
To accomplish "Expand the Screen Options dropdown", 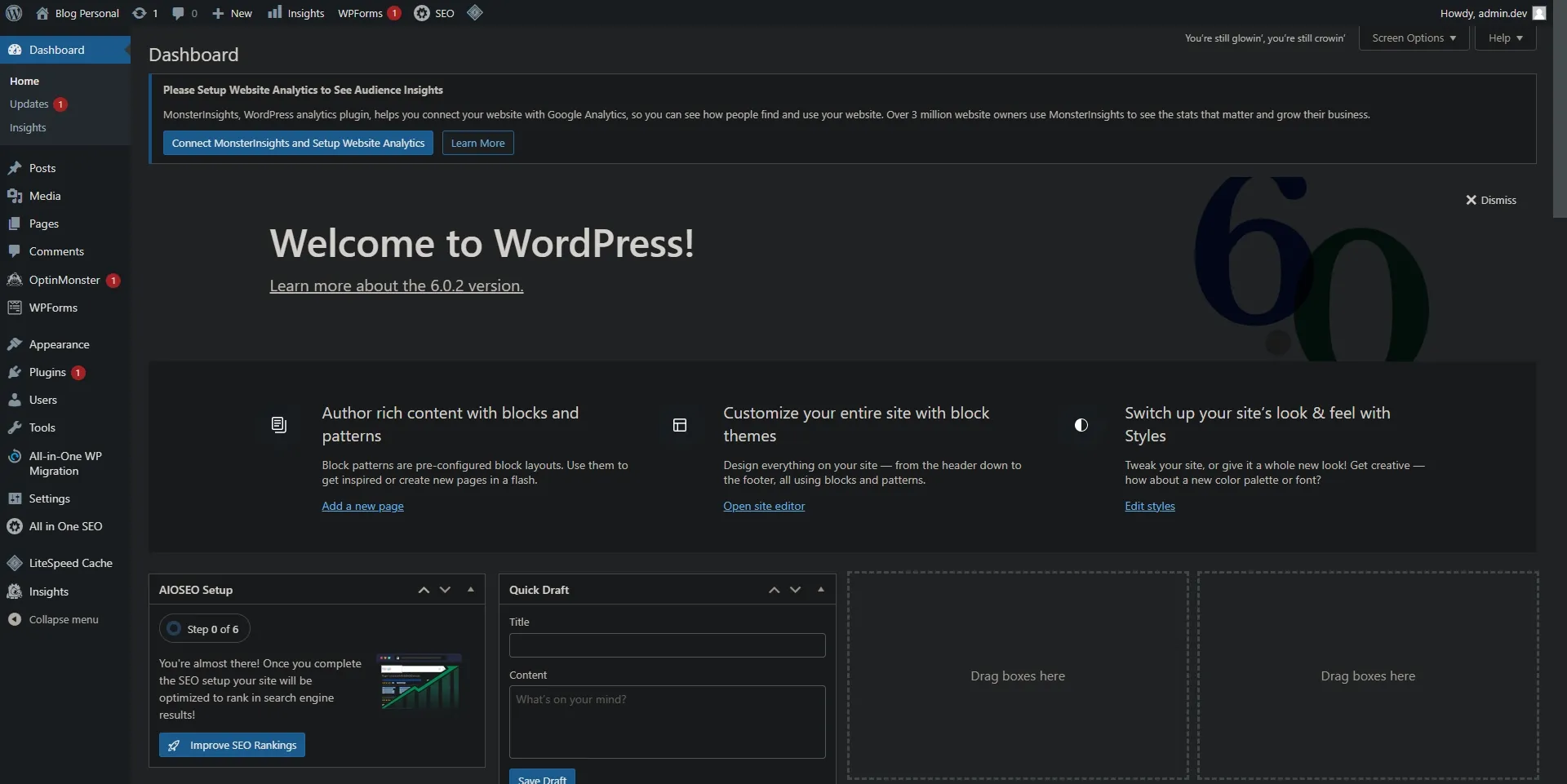I will tap(1414, 38).
